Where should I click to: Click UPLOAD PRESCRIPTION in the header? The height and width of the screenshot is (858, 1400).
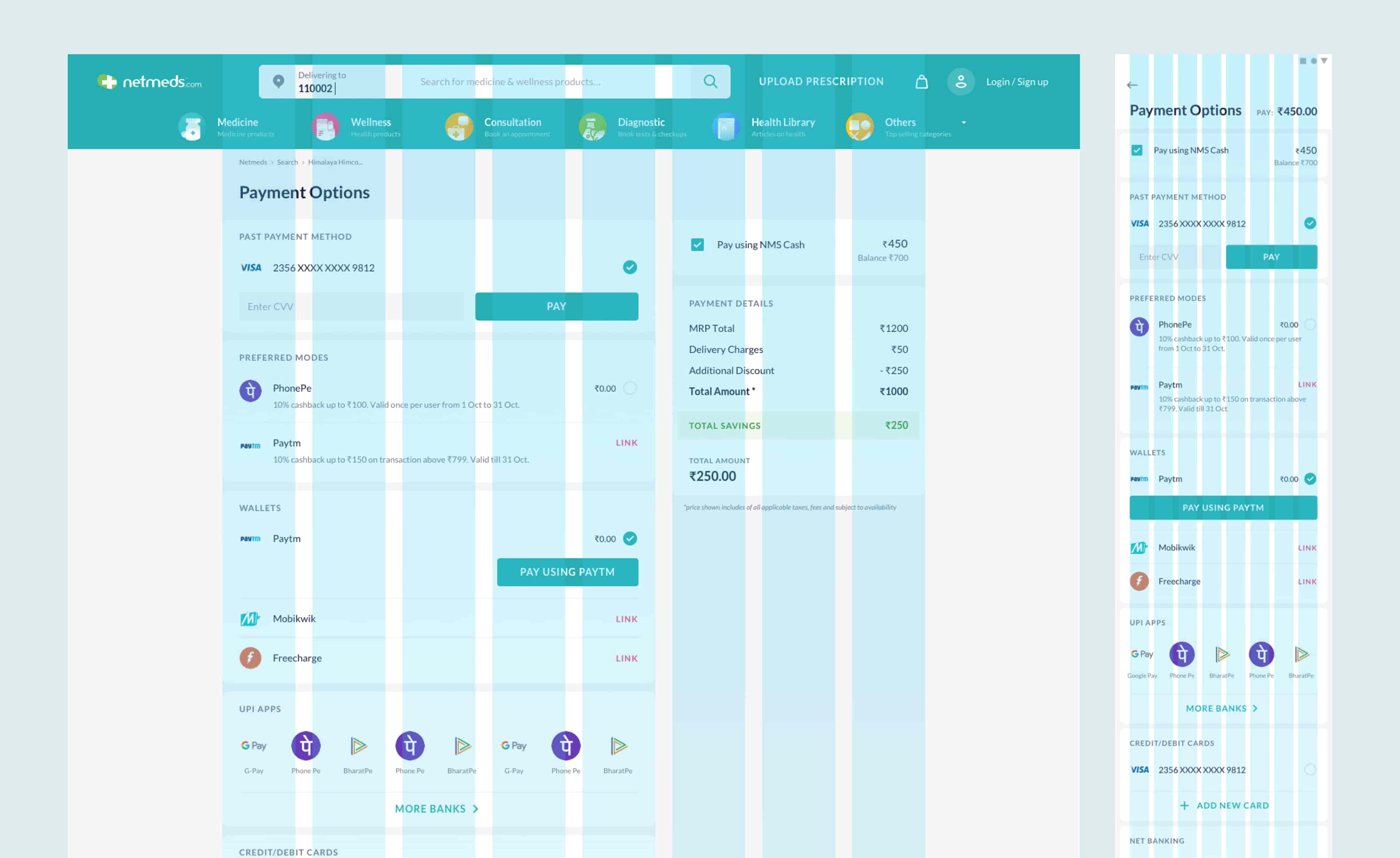pyautogui.click(x=821, y=81)
